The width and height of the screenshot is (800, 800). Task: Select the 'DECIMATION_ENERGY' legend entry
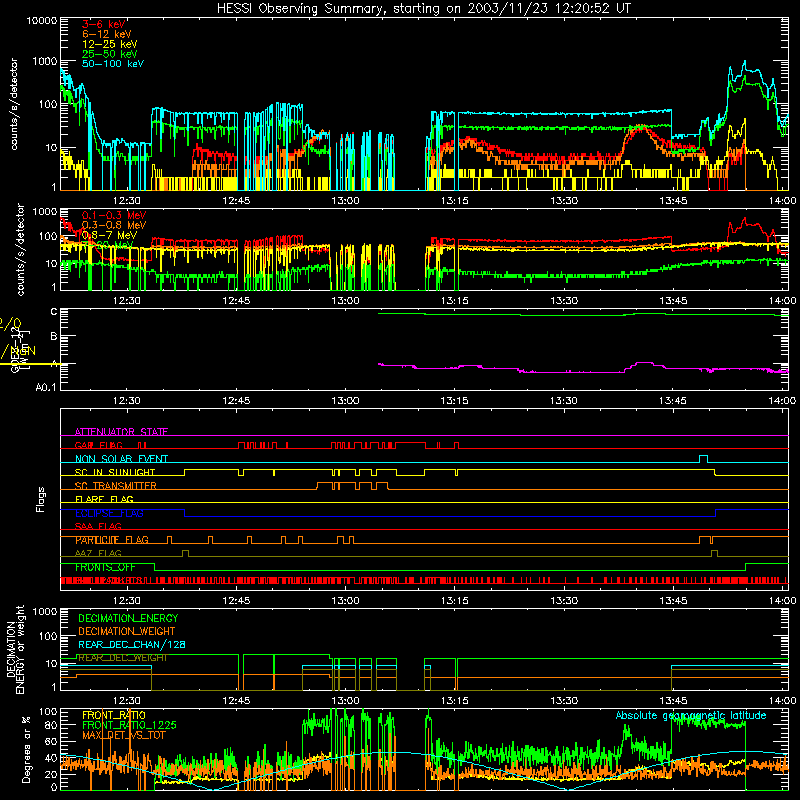pyautogui.click(x=128, y=618)
